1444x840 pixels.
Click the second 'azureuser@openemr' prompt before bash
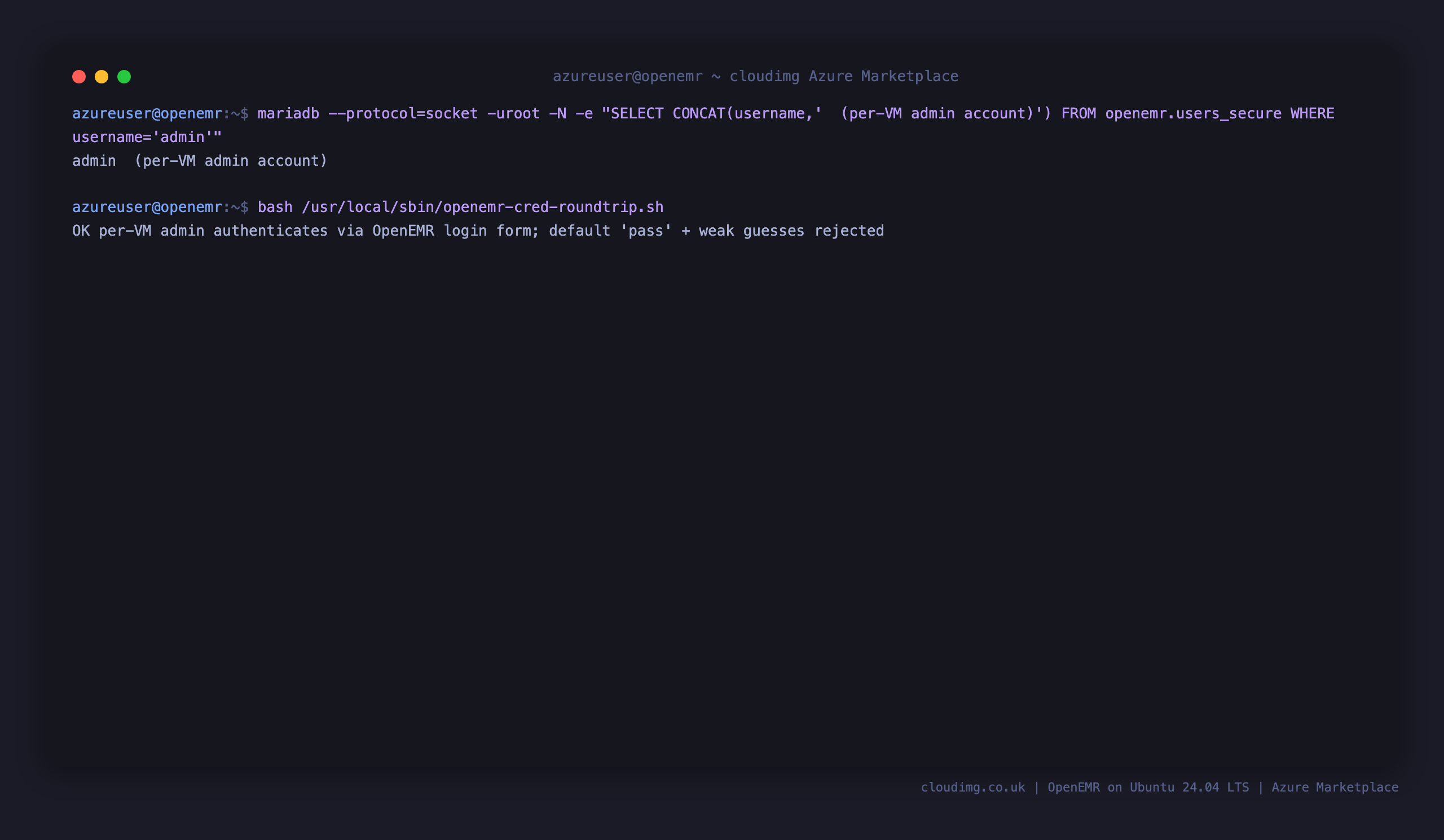[147, 207]
